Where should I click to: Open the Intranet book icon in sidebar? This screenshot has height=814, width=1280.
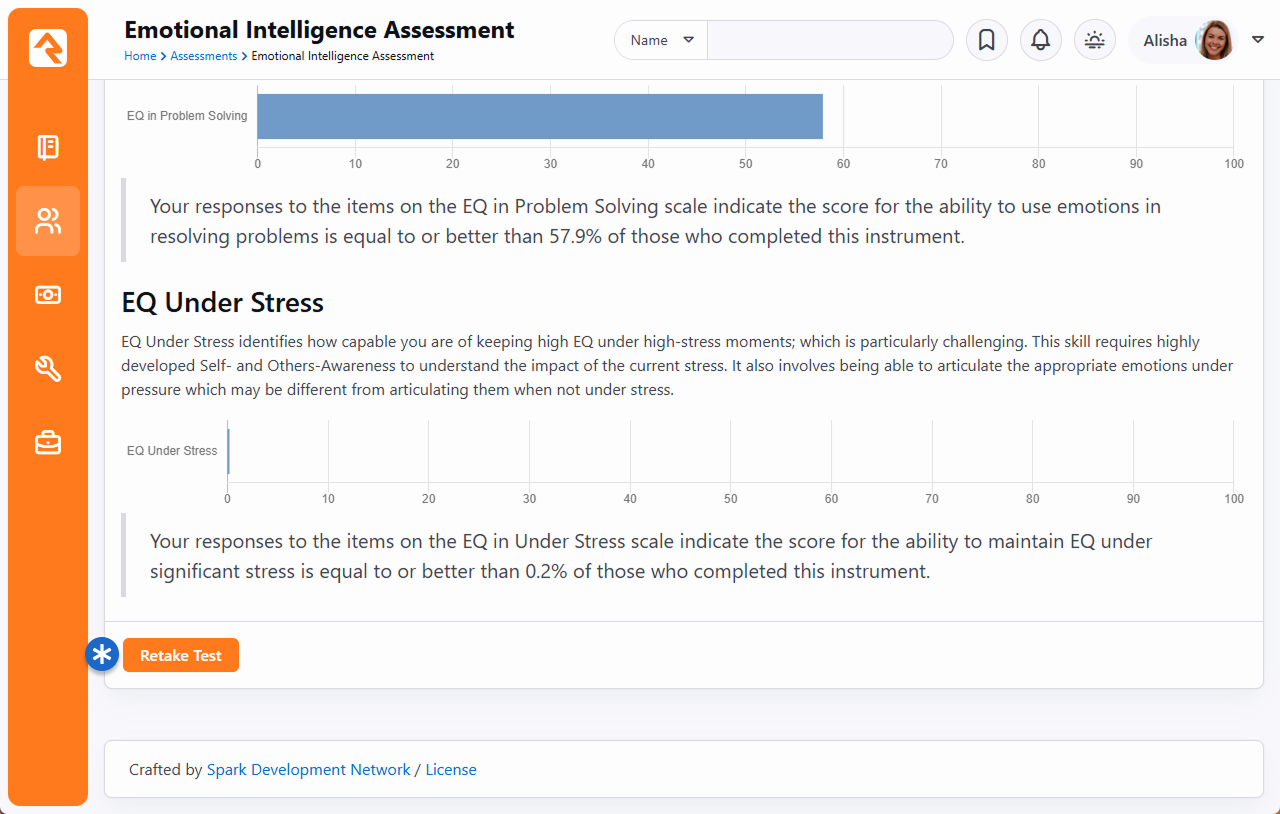point(48,148)
